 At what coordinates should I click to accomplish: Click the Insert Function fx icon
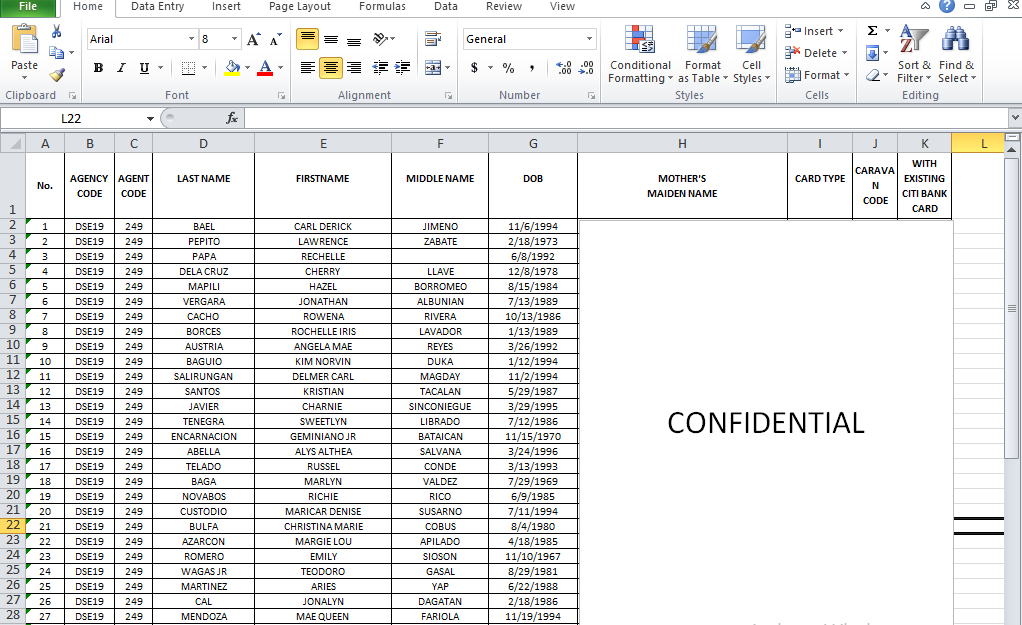pyautogui.click(x=232, y=118)
